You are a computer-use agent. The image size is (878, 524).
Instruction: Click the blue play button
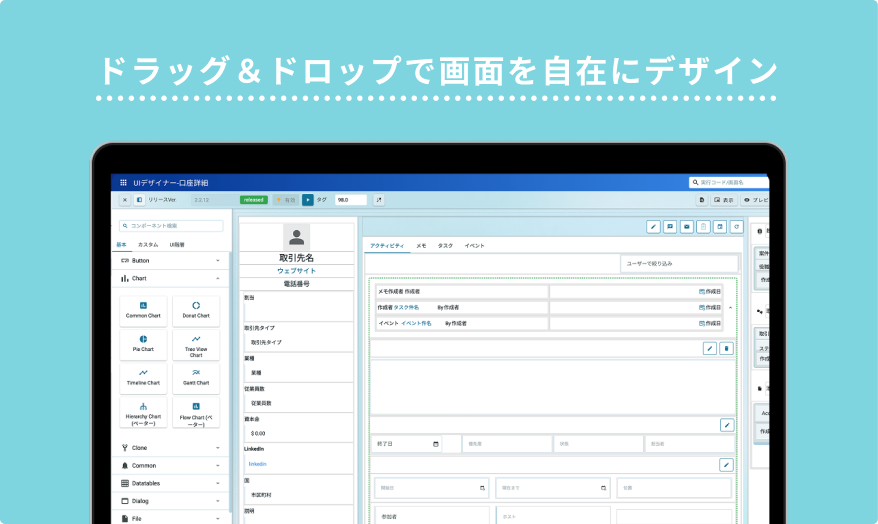(308, 200)
